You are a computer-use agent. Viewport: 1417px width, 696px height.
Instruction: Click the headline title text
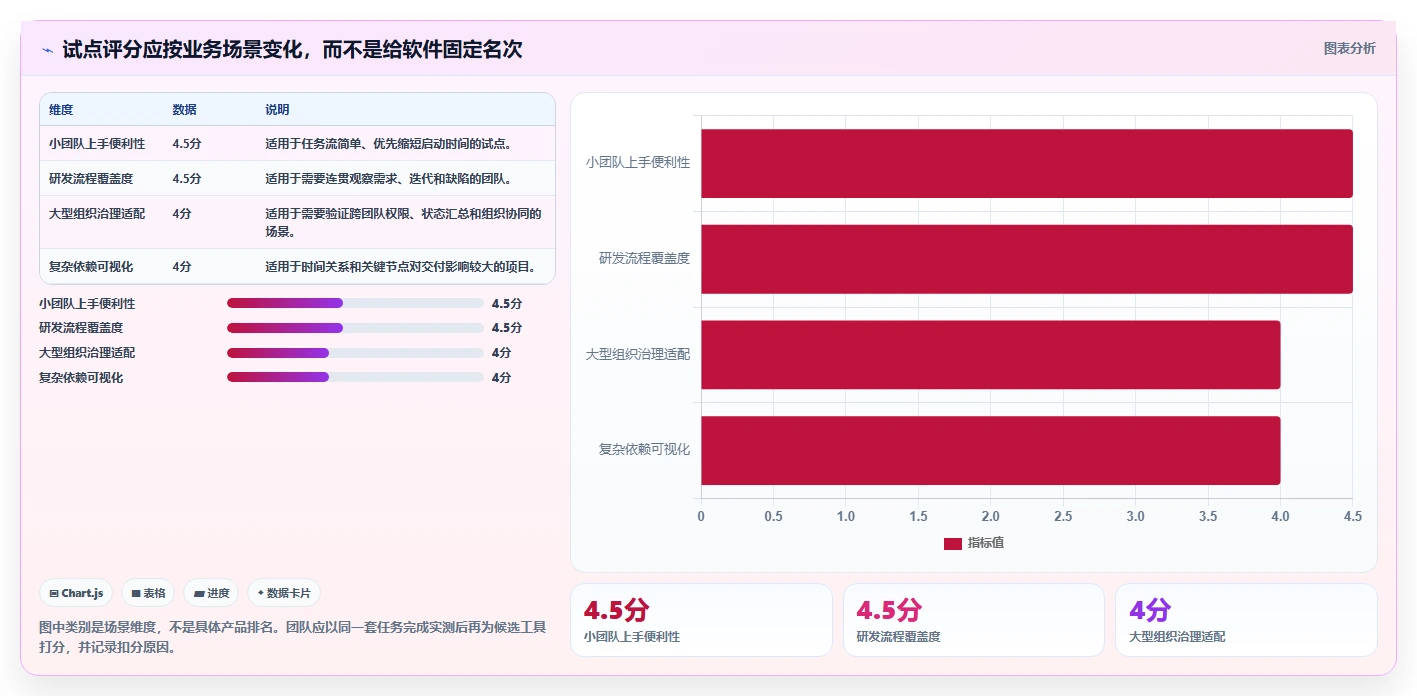[x=293, y=49]
